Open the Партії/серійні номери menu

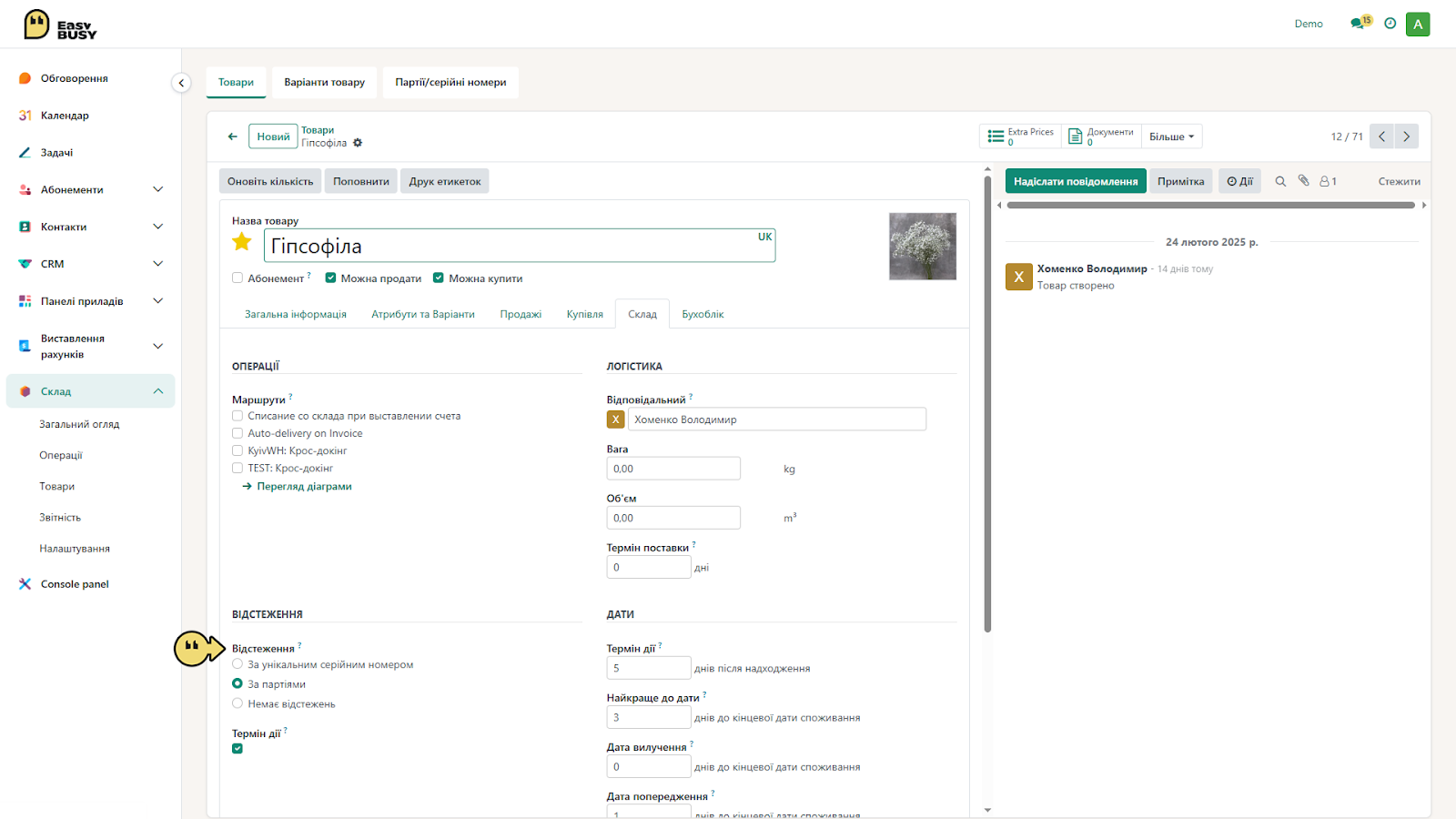click(450, 82)
